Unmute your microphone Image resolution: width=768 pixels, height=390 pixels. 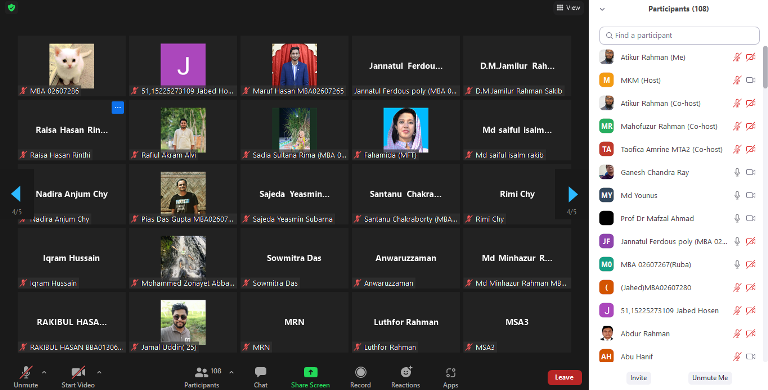[25, 377]
